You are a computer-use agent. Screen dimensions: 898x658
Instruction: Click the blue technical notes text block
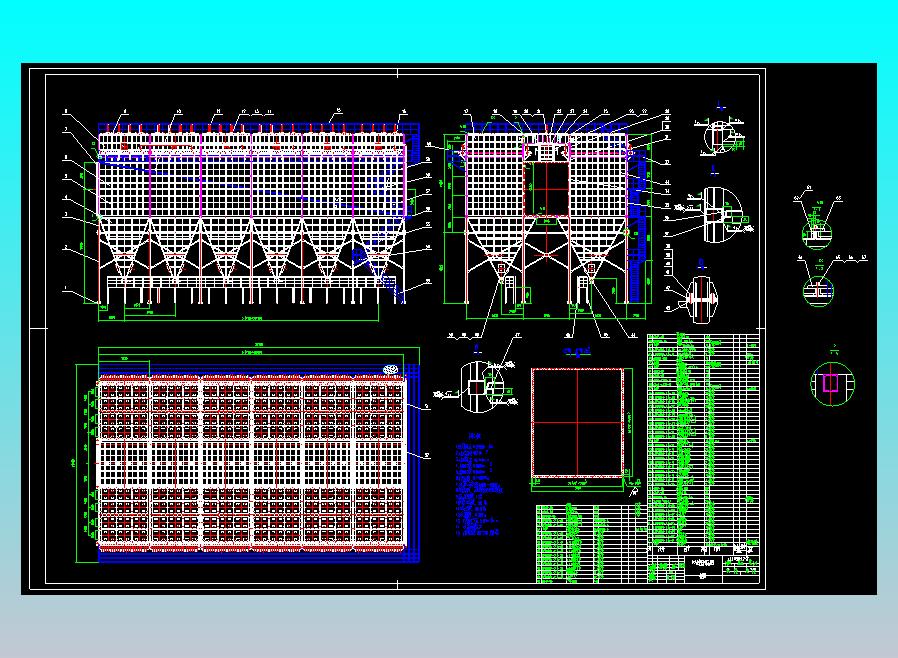(x=480, y=486)
